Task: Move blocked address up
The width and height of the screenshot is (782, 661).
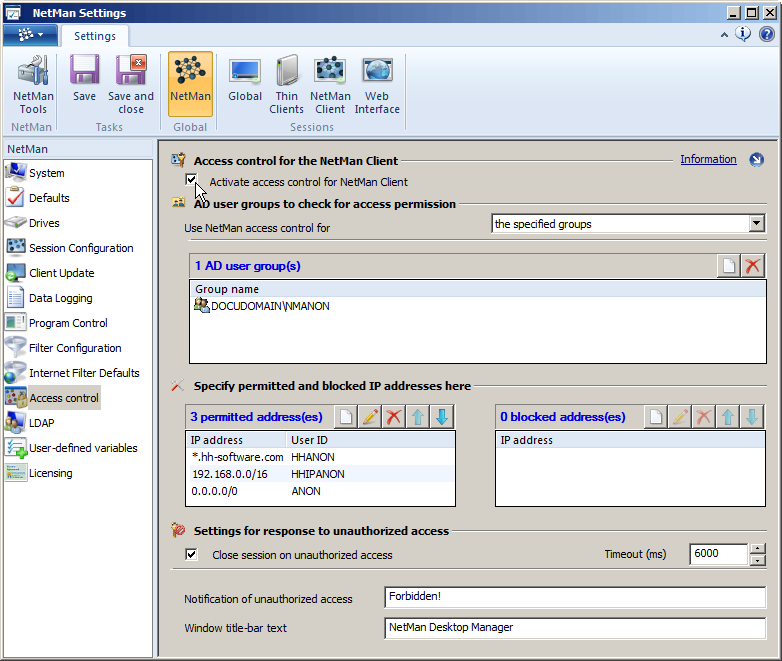Action: pos(728,417)
